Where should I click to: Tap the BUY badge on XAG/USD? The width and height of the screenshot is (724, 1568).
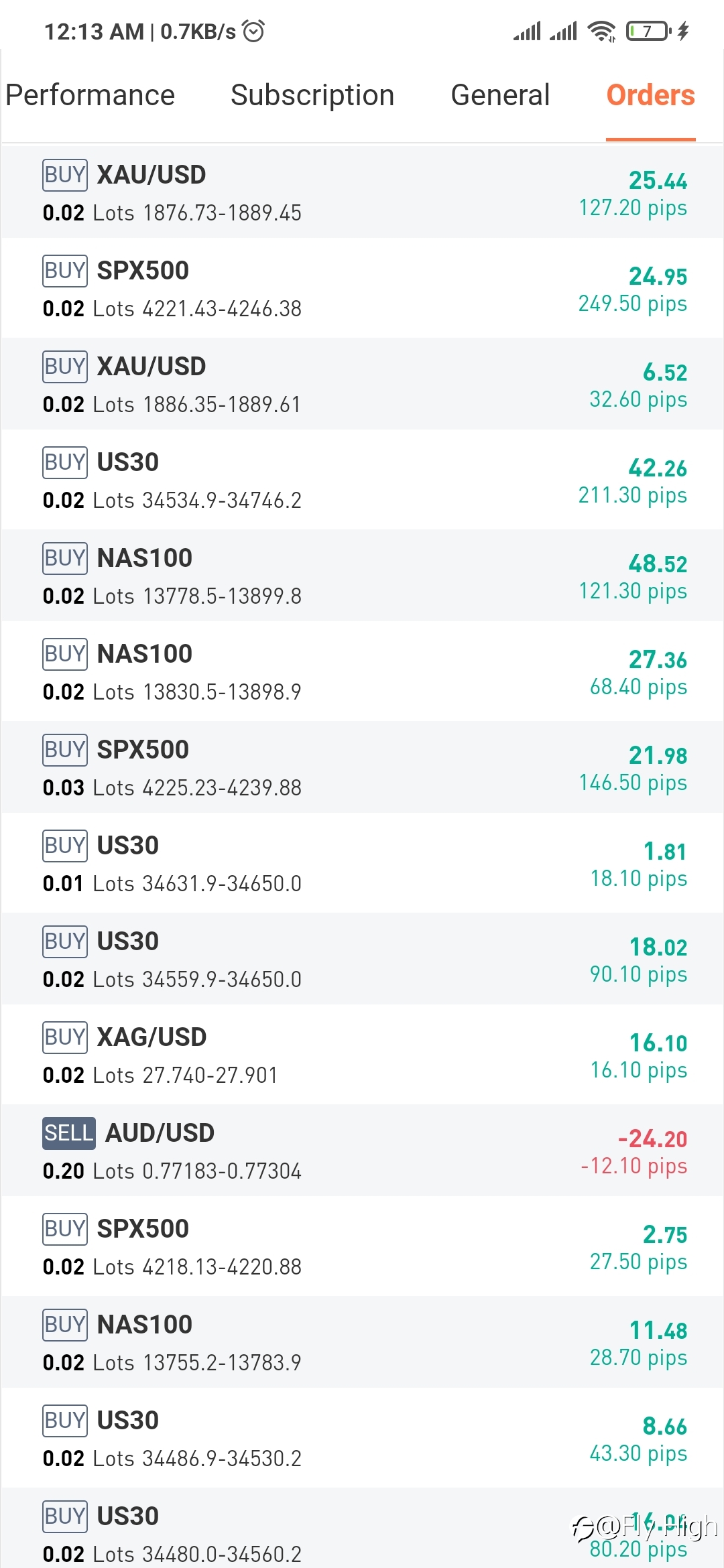[64, 1037]
